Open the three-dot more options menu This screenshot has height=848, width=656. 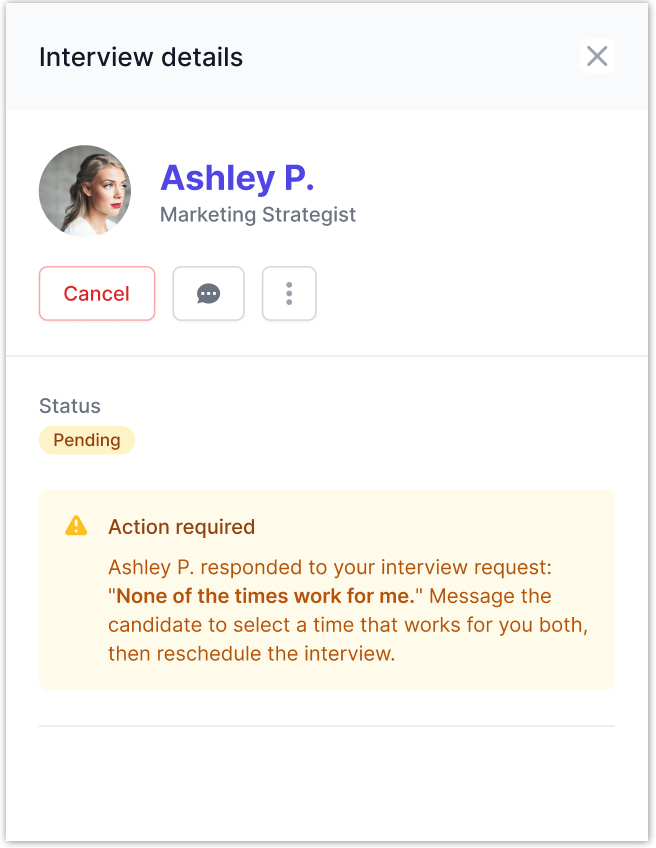pos(289,293)
